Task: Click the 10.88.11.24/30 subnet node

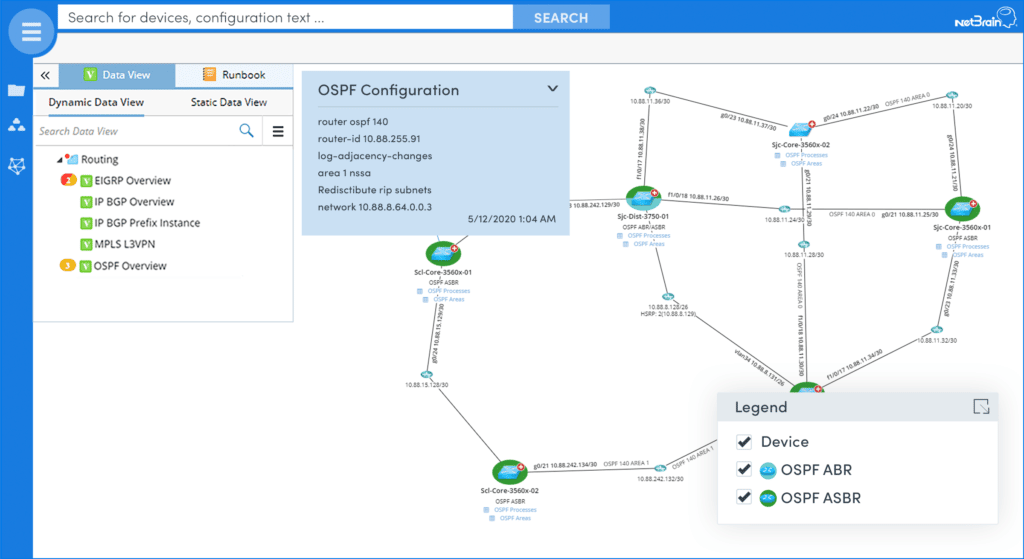Action: 784,210
